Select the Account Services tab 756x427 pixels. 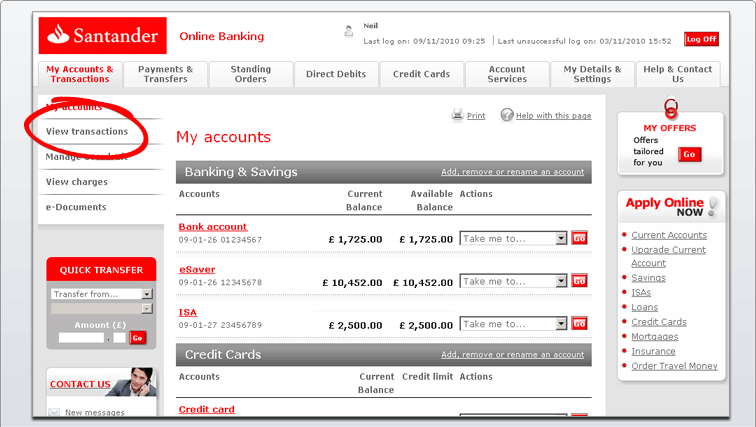tap(507, 74)
